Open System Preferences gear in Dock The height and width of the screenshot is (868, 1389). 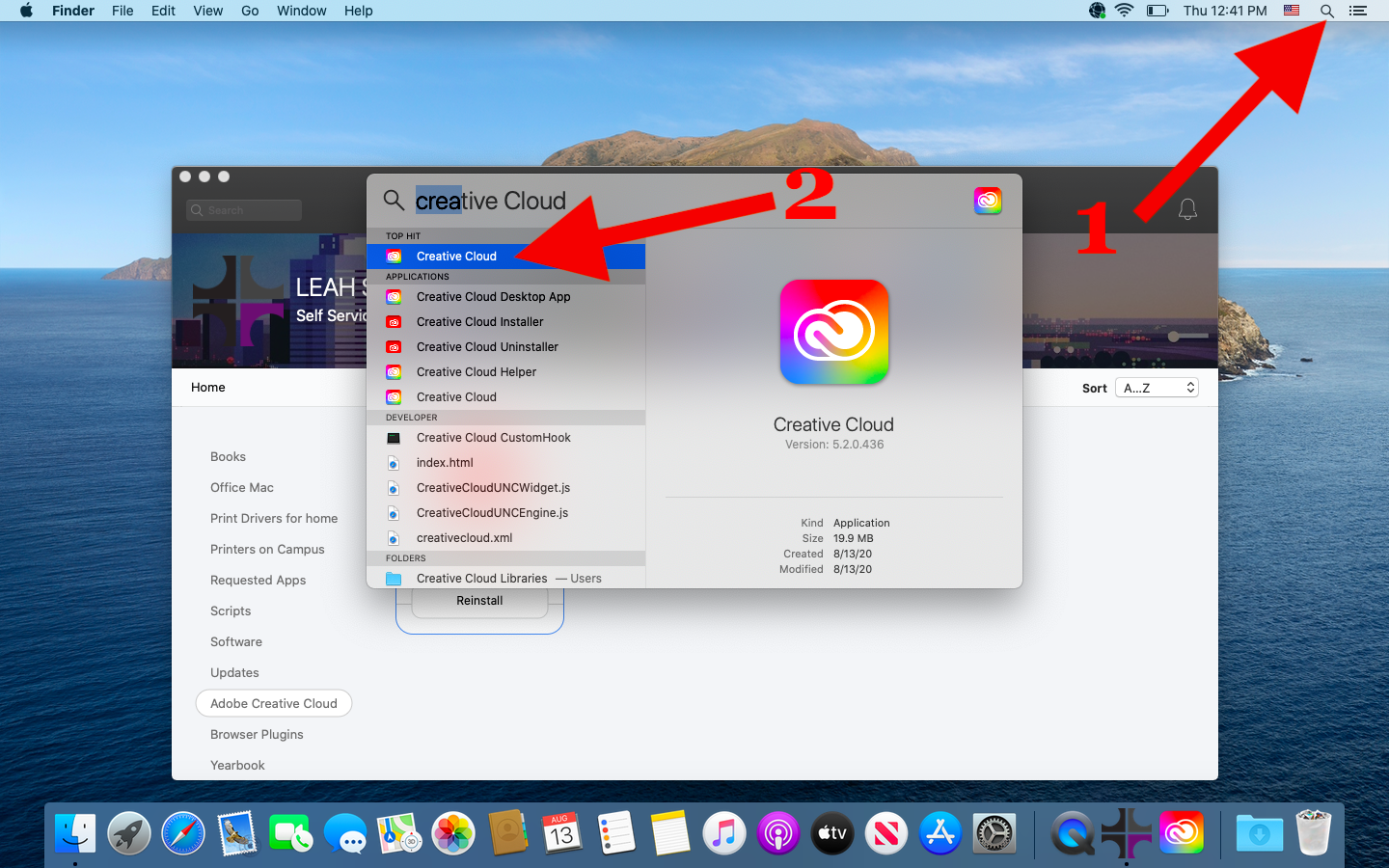[x=994, y=833]
